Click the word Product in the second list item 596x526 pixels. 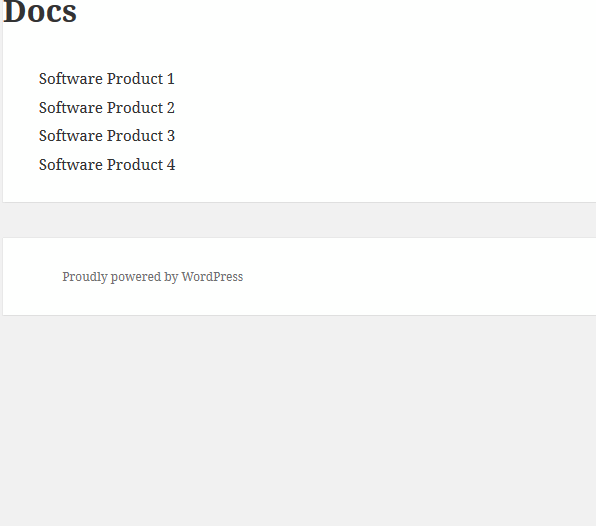(x=135, y=108)
